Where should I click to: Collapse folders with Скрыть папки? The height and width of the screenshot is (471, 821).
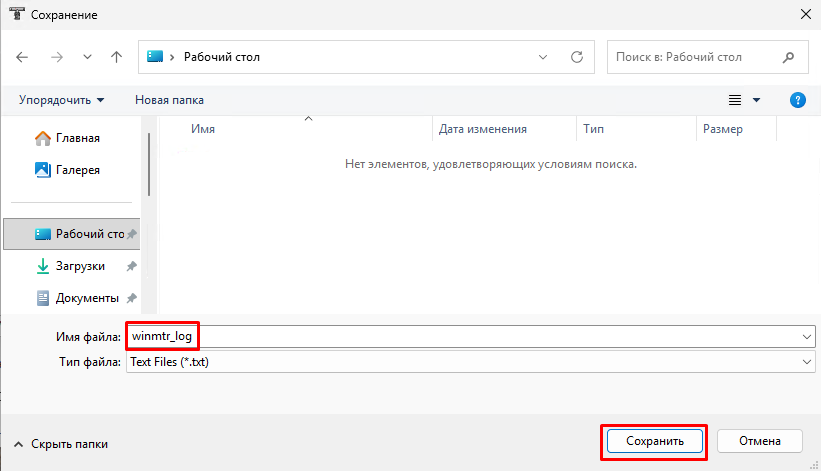[x=61, y=444]
